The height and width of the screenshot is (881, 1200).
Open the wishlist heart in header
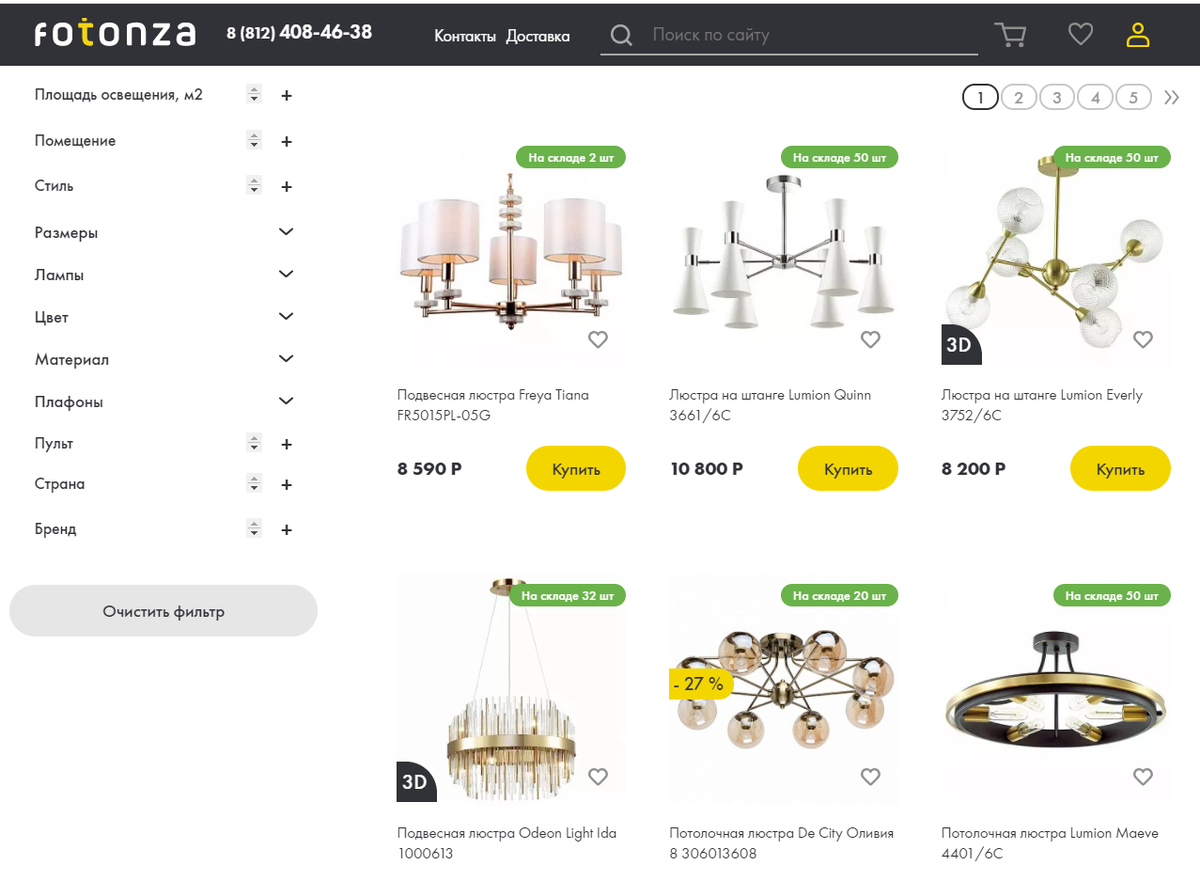[1080, 34]
